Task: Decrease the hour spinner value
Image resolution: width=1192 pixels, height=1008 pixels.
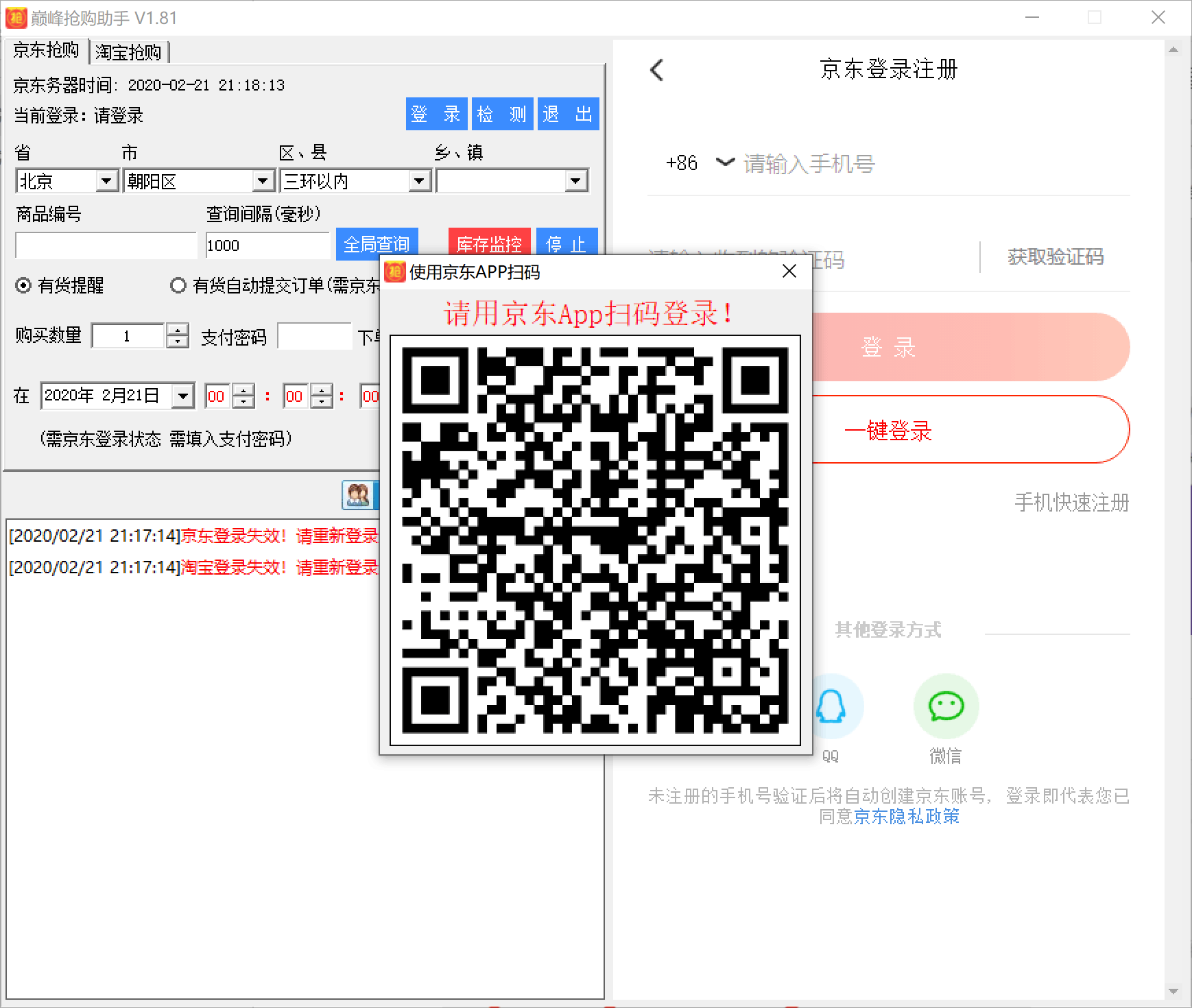Action: [243, 403]
